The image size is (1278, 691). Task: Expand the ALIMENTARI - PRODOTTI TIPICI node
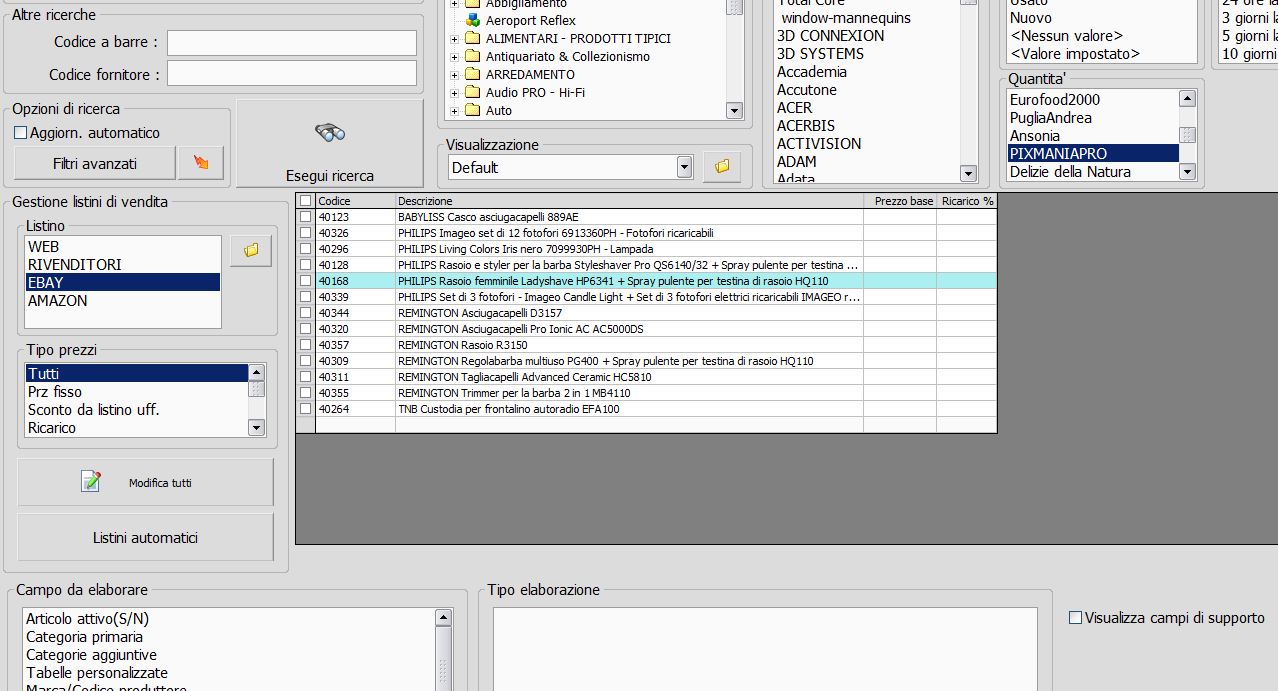coord(455,39)
